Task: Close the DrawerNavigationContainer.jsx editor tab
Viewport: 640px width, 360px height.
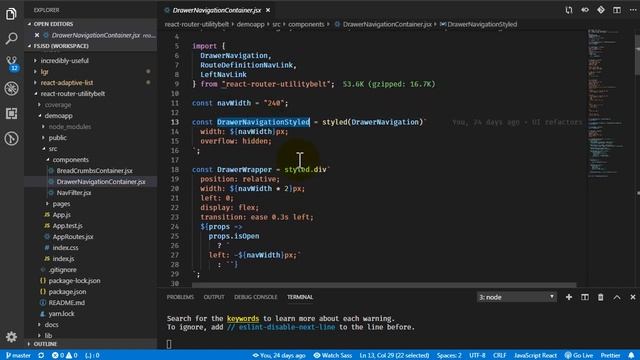Action: click(x=268, y=10)
